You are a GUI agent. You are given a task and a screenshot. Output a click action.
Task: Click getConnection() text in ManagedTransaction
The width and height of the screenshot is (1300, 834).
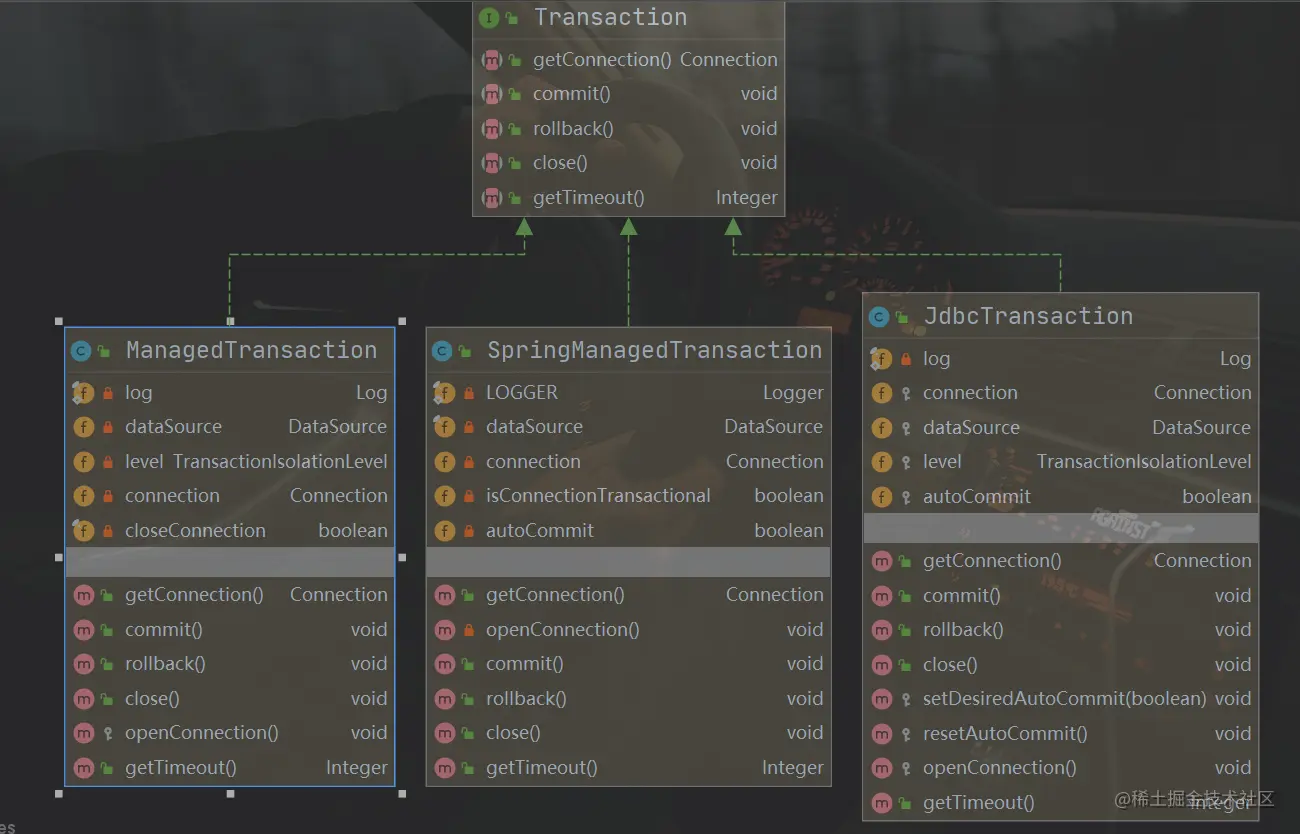point(194,595)
